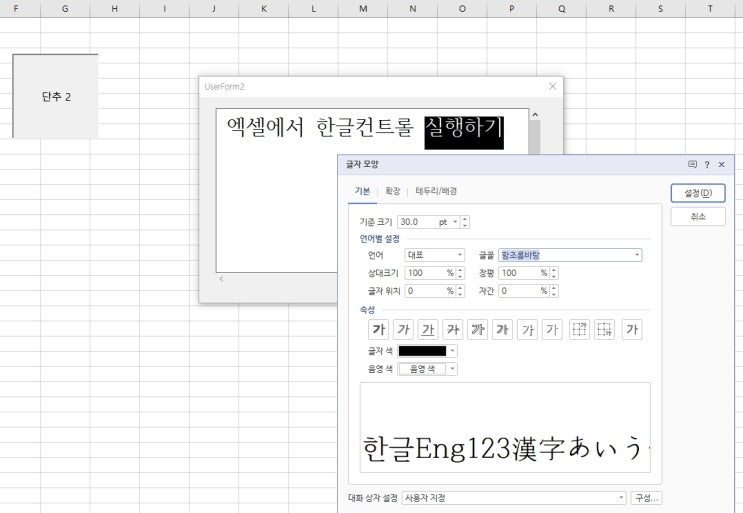Adjust the 기준 크기 spinner arrows

pos(465,222)
